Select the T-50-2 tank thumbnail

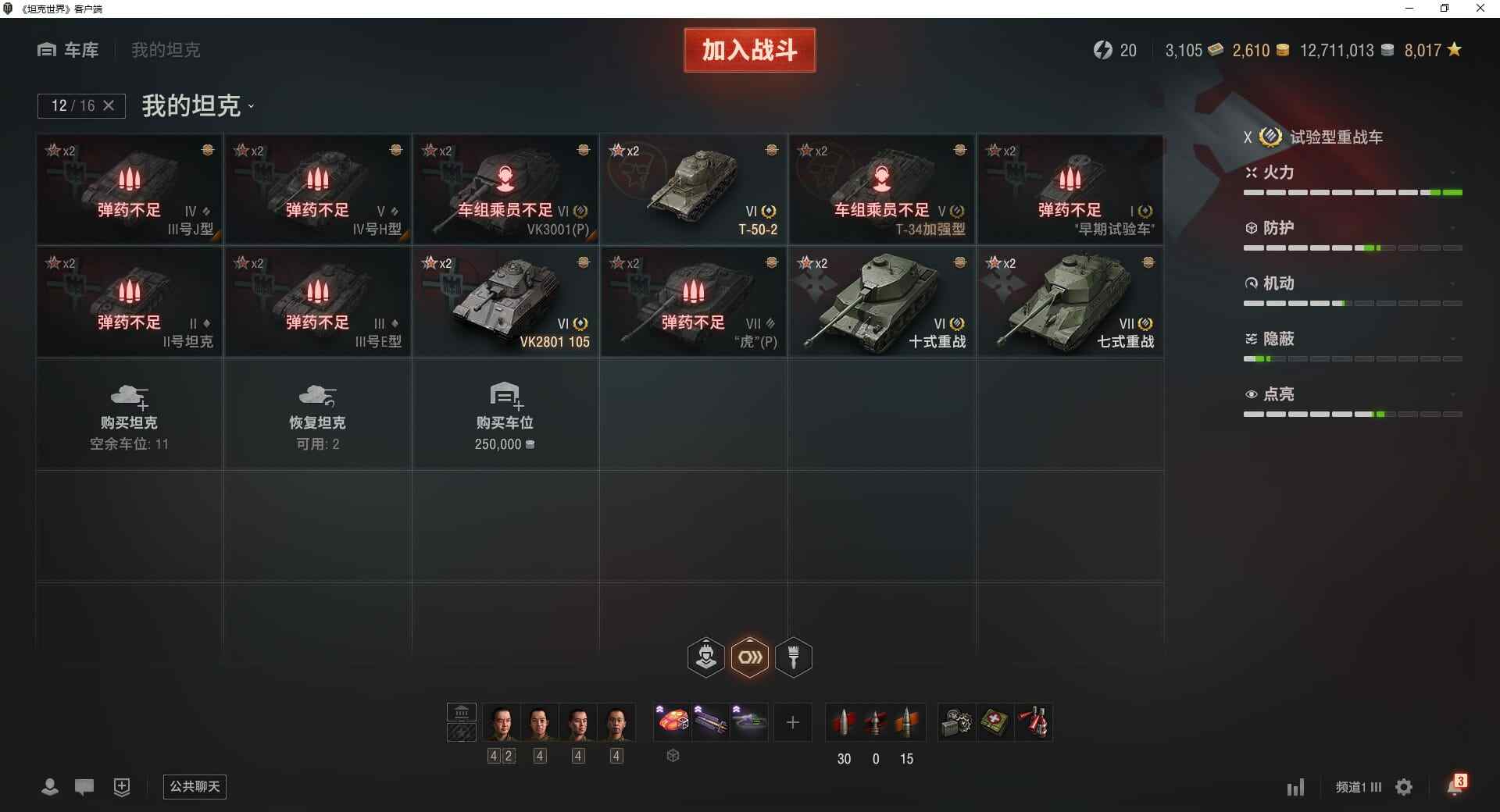coord(694,190)
